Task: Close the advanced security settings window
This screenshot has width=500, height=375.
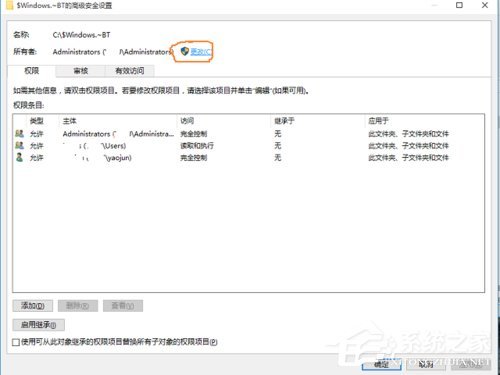Action: click(x=485, y=5)
